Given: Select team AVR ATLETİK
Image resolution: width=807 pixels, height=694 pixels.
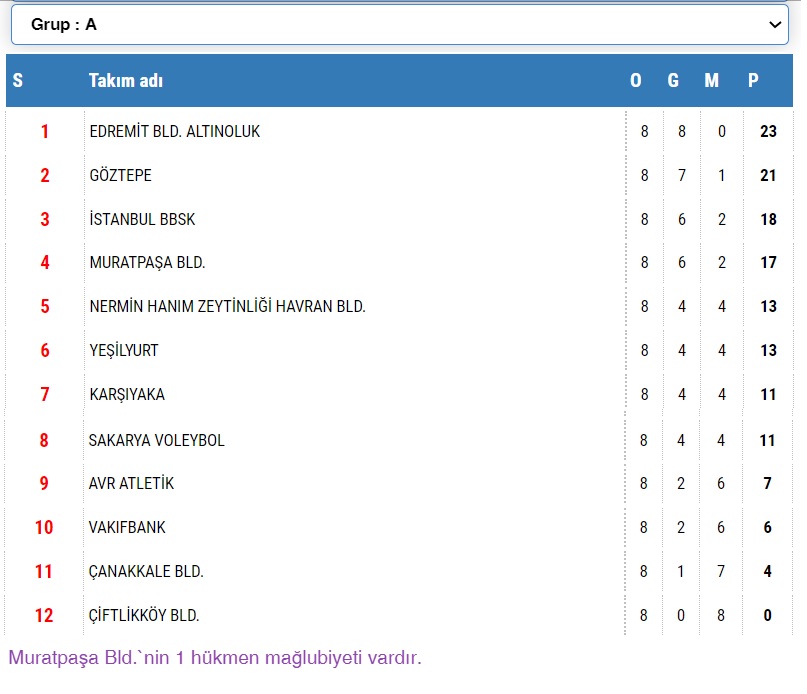Looking at the screenshot, I should click(x=131, y=483).
